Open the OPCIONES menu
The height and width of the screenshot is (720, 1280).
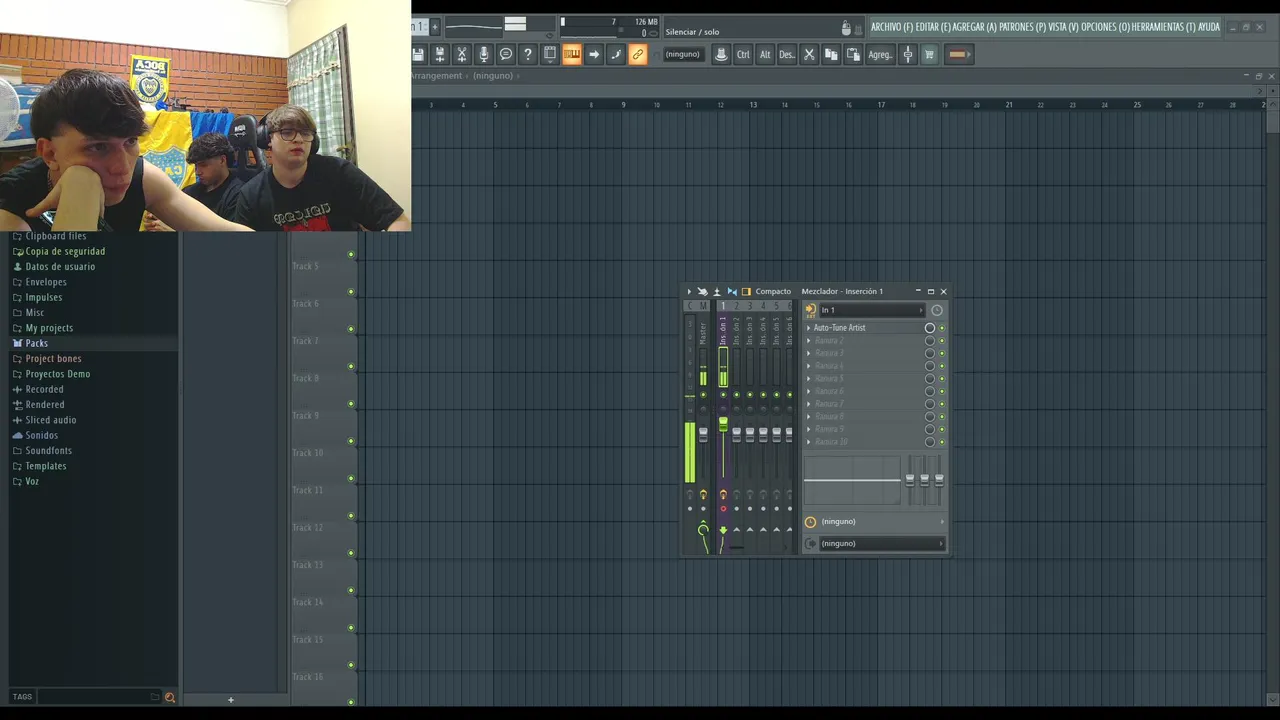coord(1105,27)
